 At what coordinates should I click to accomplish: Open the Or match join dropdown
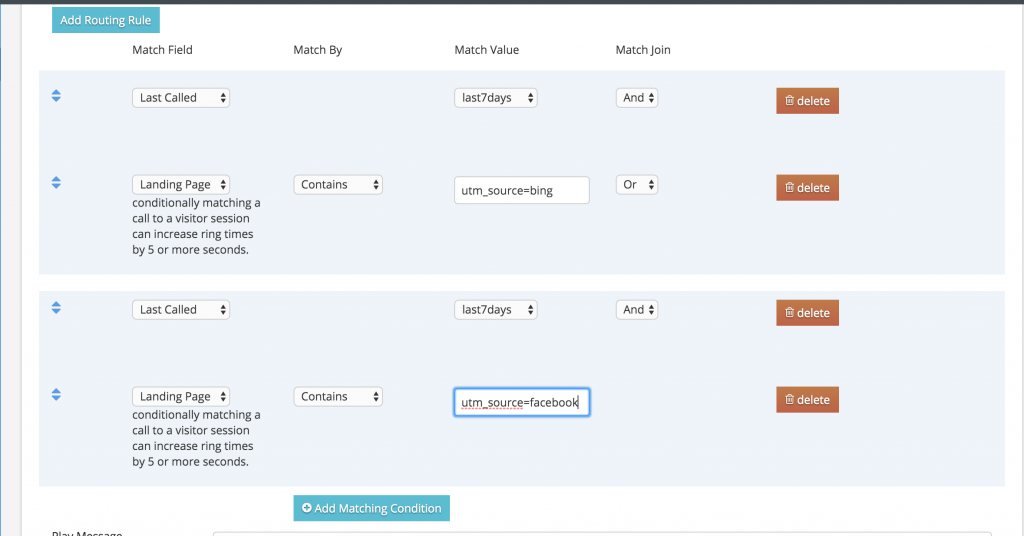pyautogui.click(x=637, y=185)
